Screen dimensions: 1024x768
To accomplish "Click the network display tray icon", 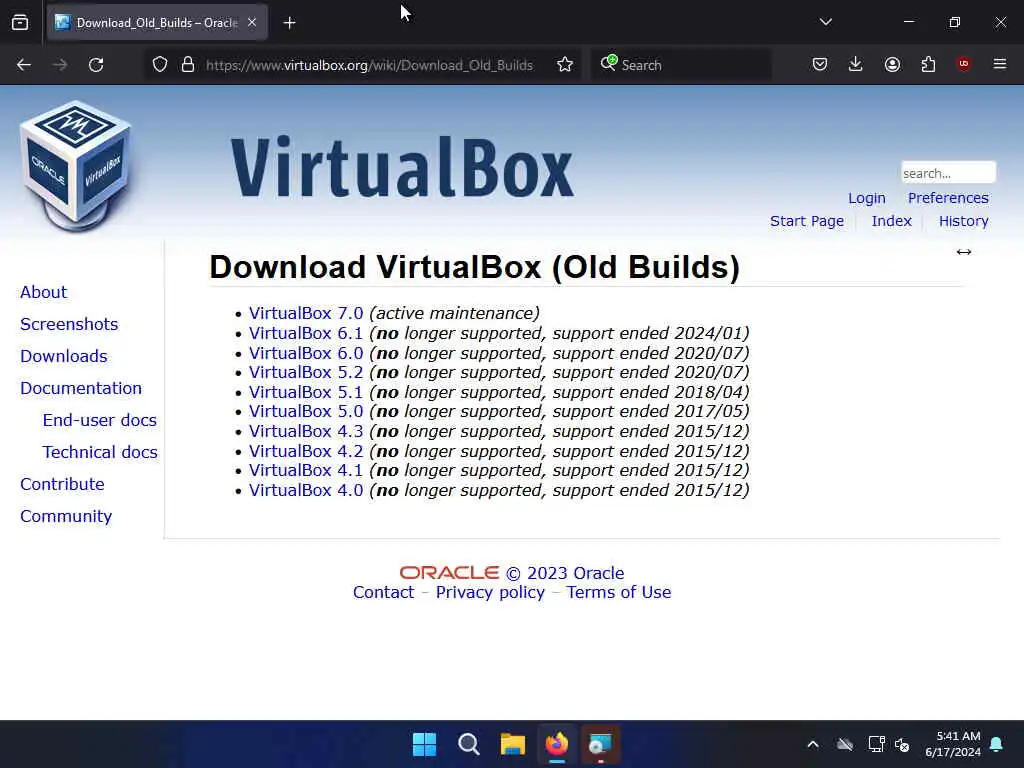I will [876, 744].
